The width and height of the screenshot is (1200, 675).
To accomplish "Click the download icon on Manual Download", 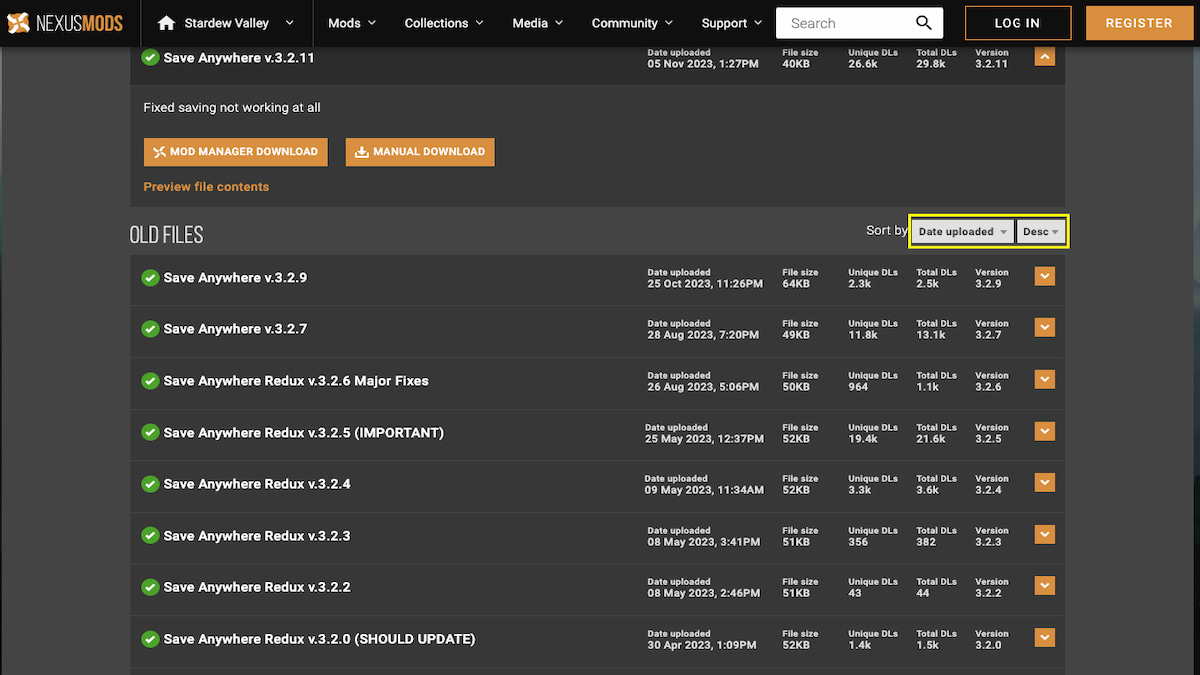I will tap(362, 152).
